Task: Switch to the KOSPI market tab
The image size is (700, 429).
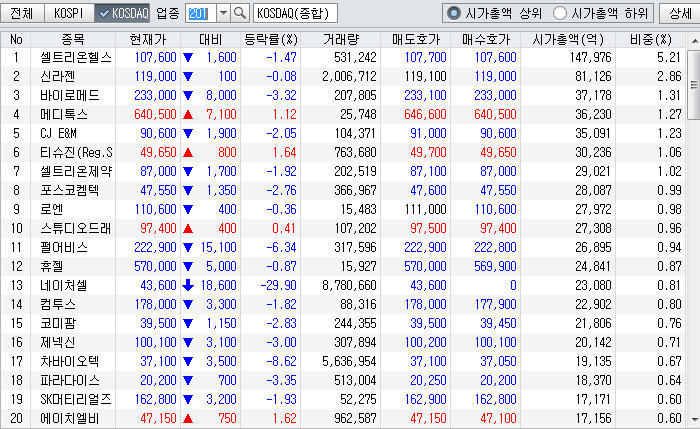Action: coord(69,14)
